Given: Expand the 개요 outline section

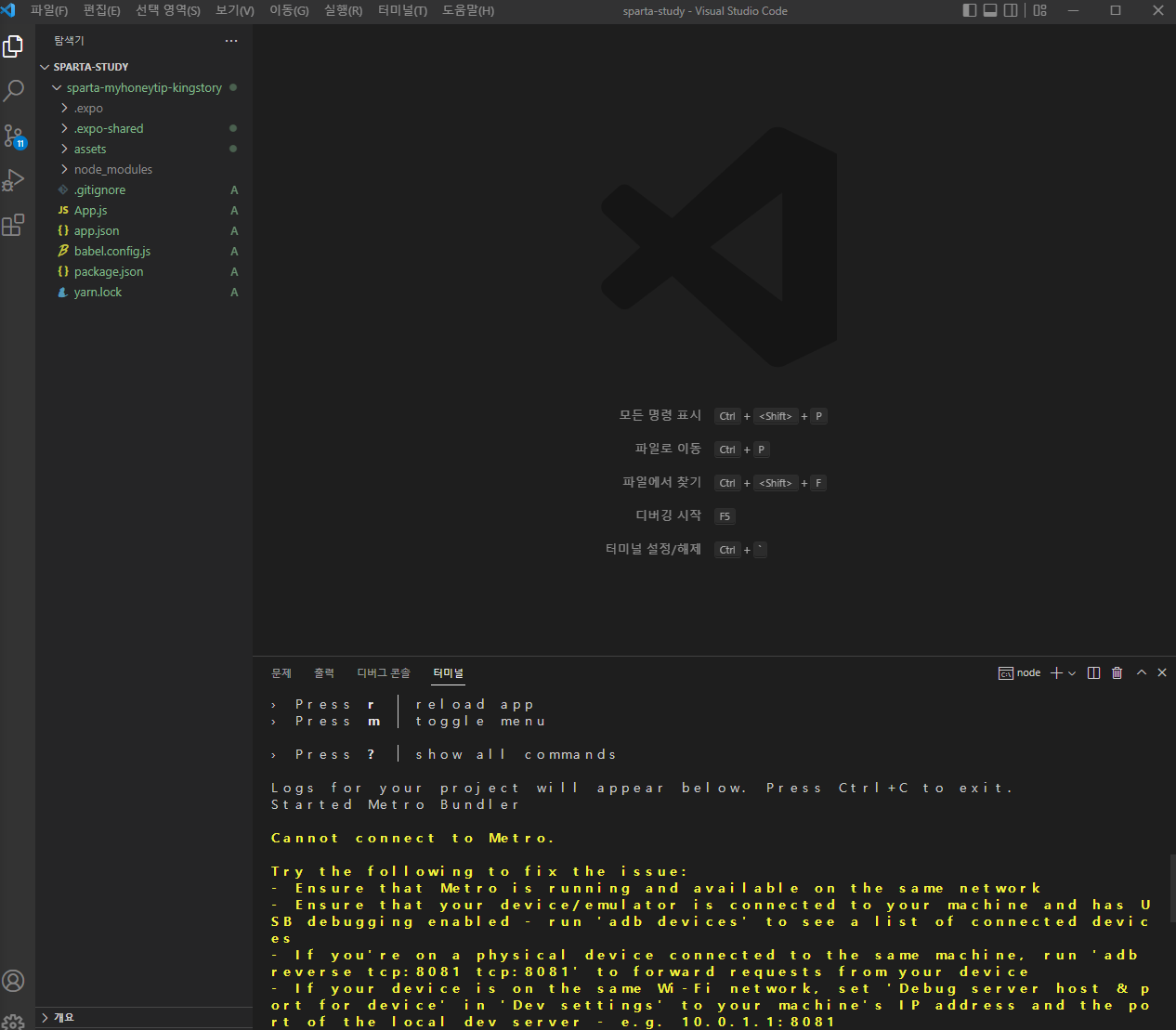Looking at the screenshot, I should [144, 1018].
